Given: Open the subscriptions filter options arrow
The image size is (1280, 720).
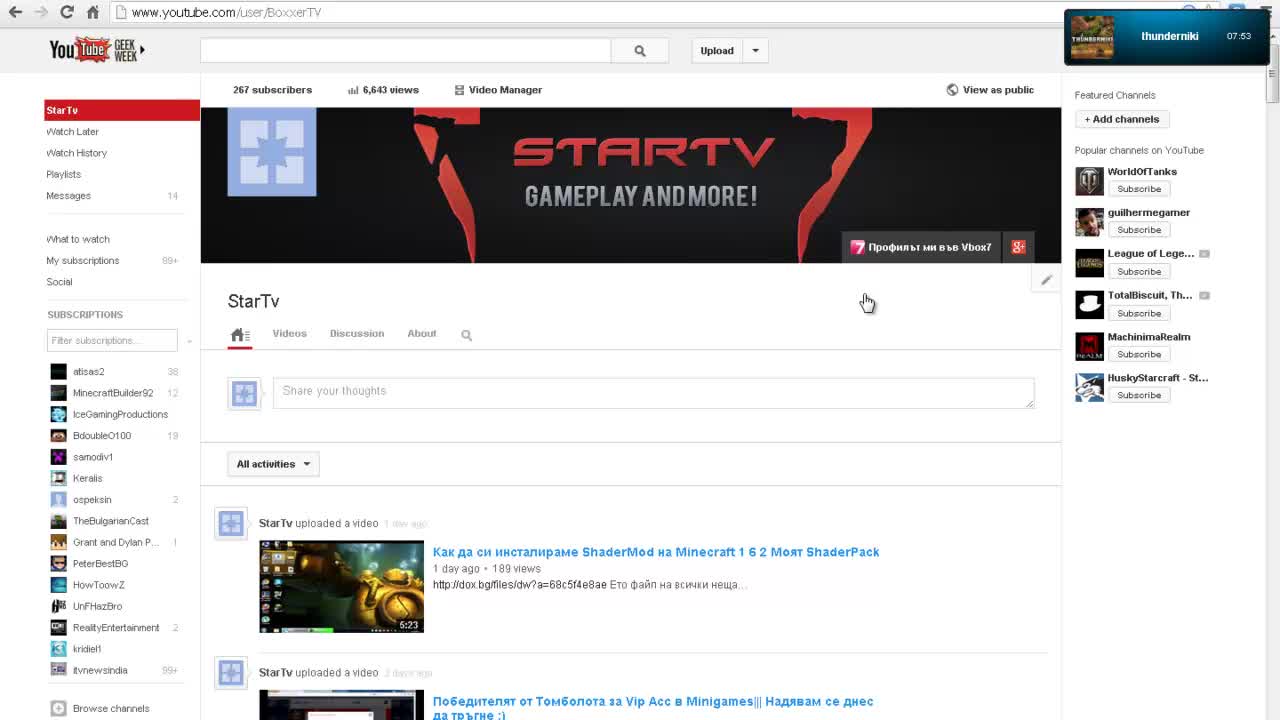Looking at the screenshot, I should point(189,341).
